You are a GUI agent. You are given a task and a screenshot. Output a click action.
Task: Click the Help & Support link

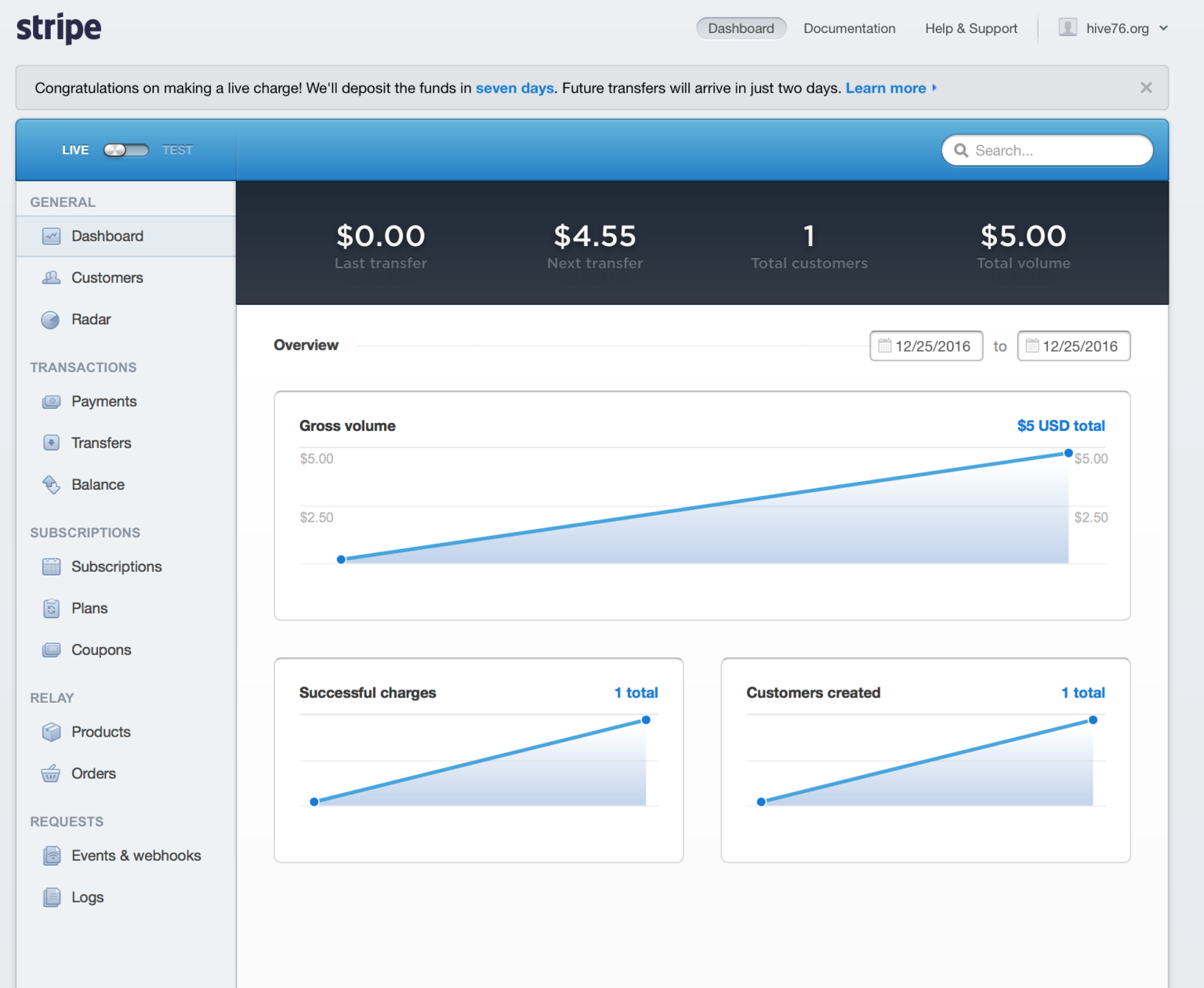point(970,29)
